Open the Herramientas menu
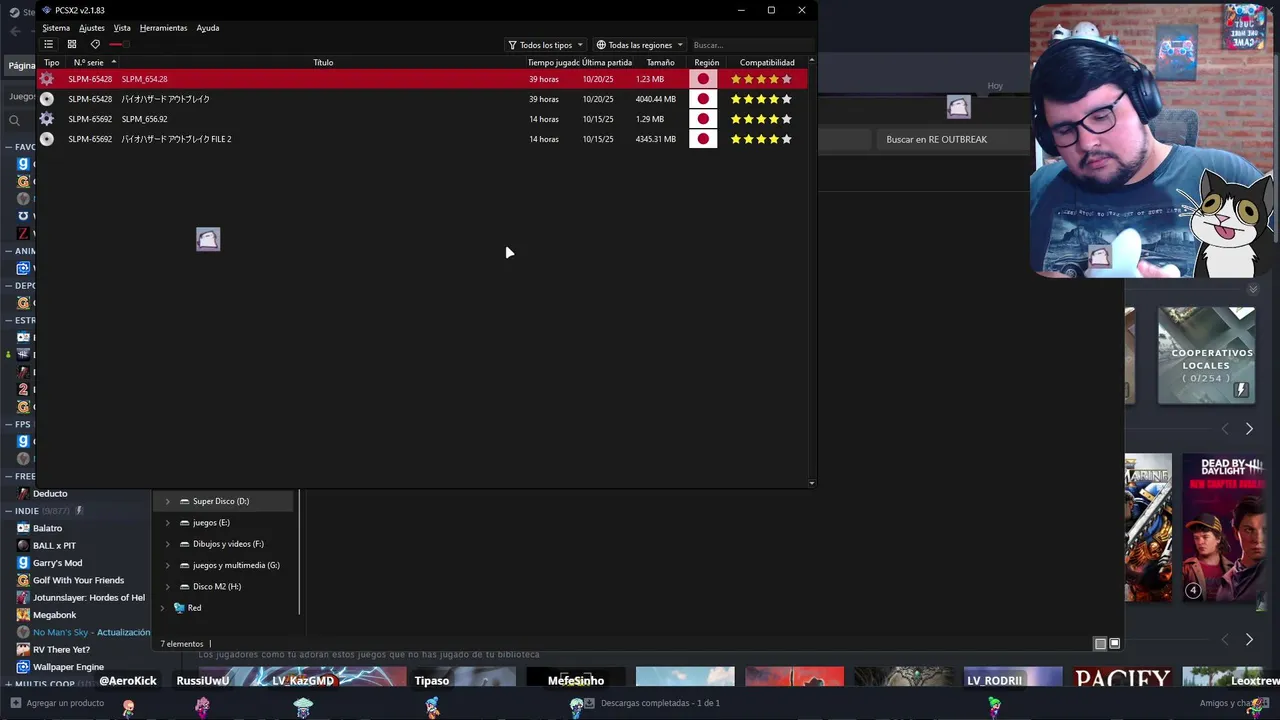The image size is (1280, 720). point(163,28)
